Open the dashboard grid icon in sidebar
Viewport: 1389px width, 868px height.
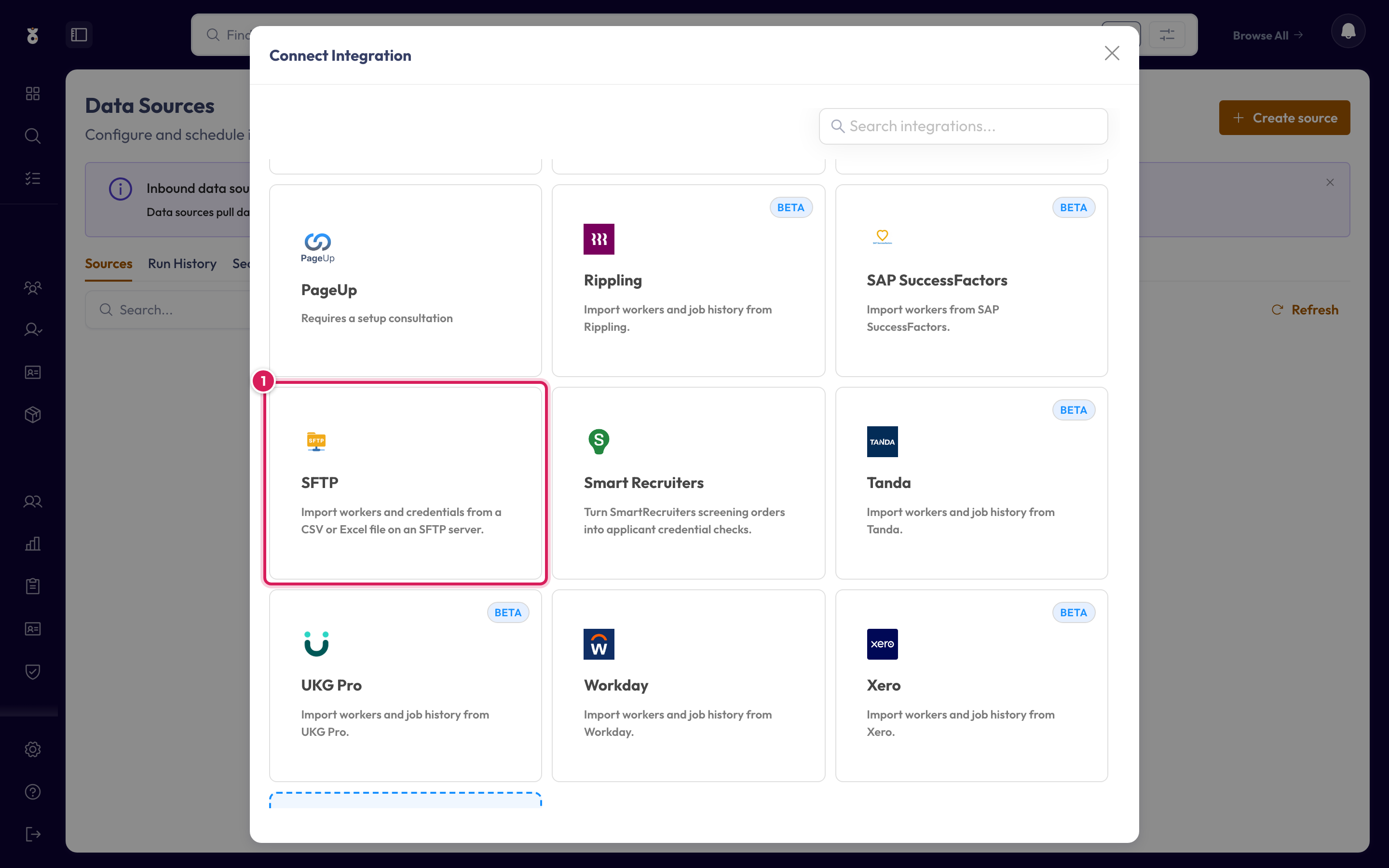33,94
